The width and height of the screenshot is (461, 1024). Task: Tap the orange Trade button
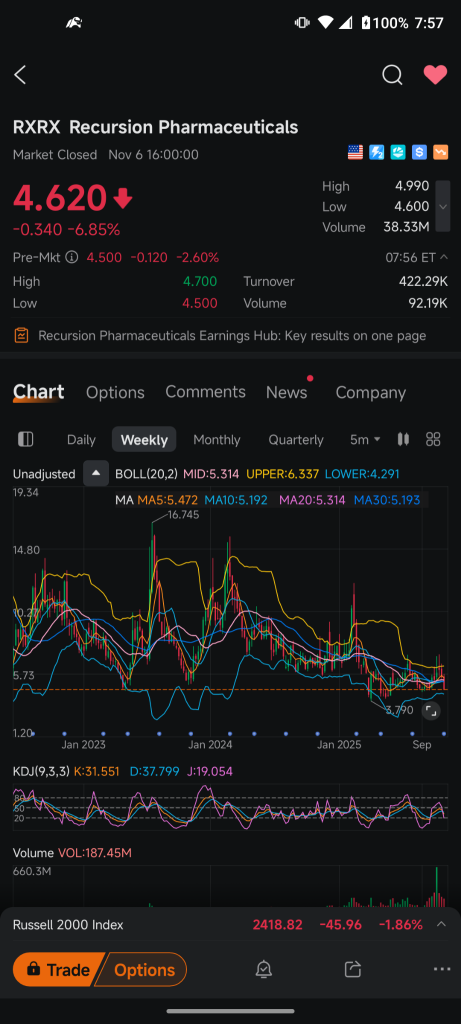point(57,970)
